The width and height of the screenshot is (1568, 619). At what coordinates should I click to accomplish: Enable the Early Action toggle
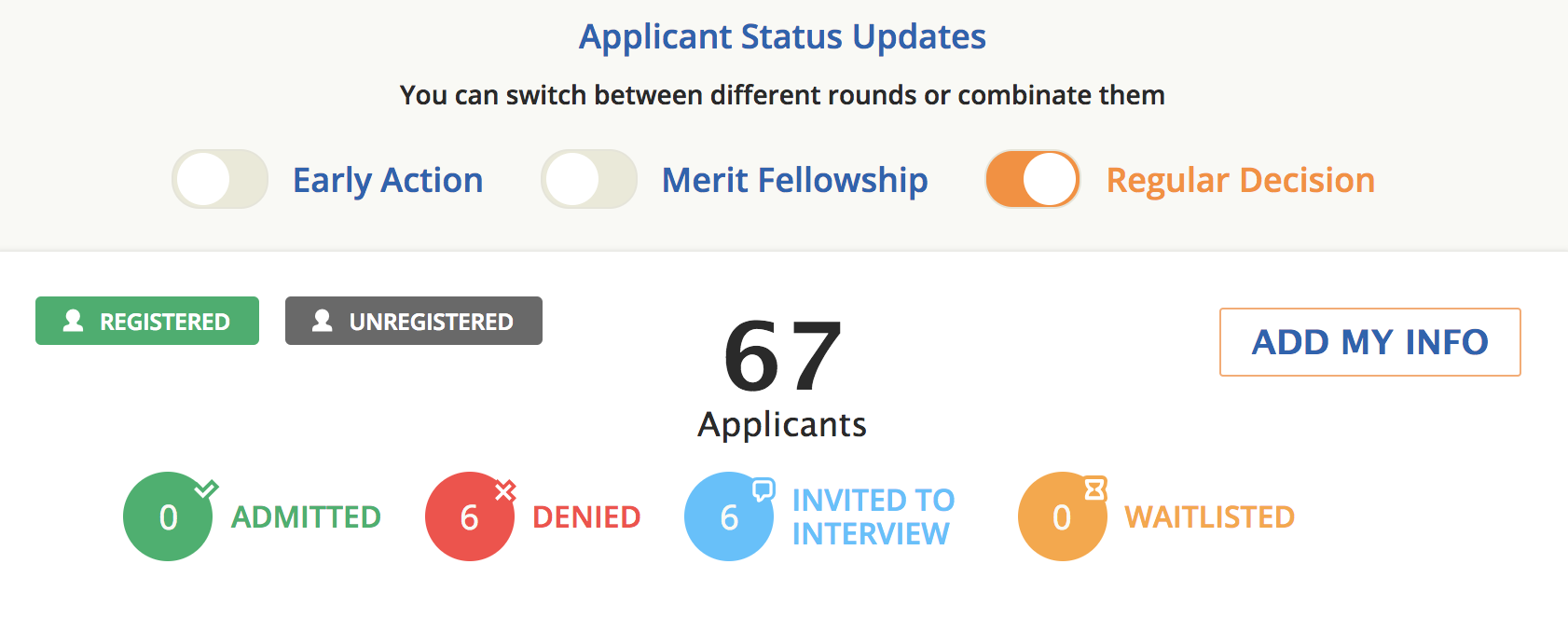[x=220, y=179]
